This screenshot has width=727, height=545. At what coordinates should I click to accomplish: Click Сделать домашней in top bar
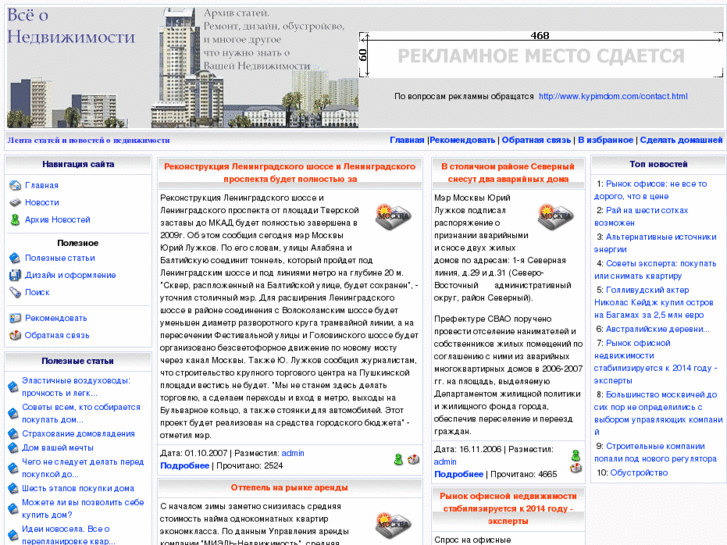coord(681,140)
